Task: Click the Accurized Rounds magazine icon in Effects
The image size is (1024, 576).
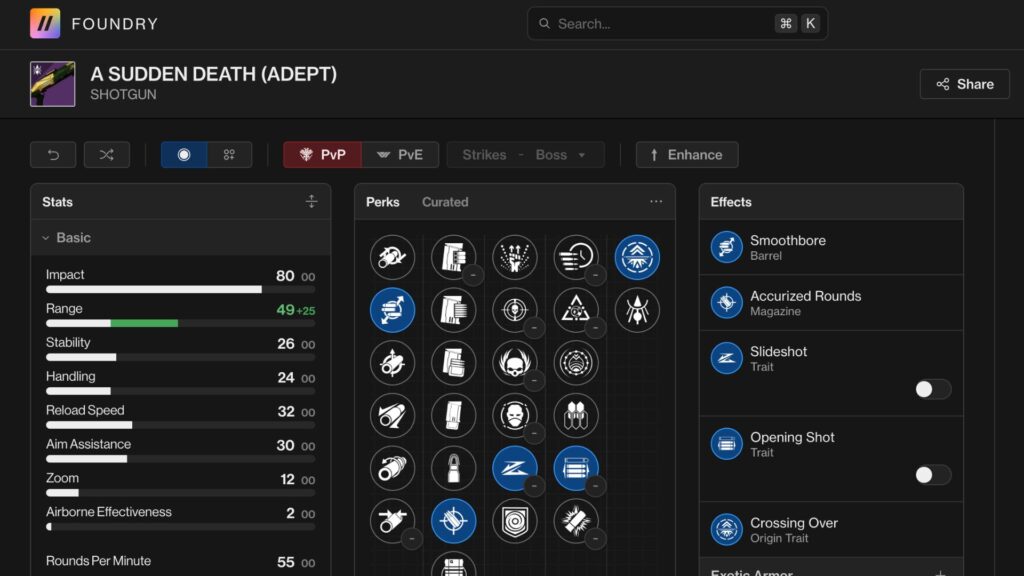Action: click(726, 303)
